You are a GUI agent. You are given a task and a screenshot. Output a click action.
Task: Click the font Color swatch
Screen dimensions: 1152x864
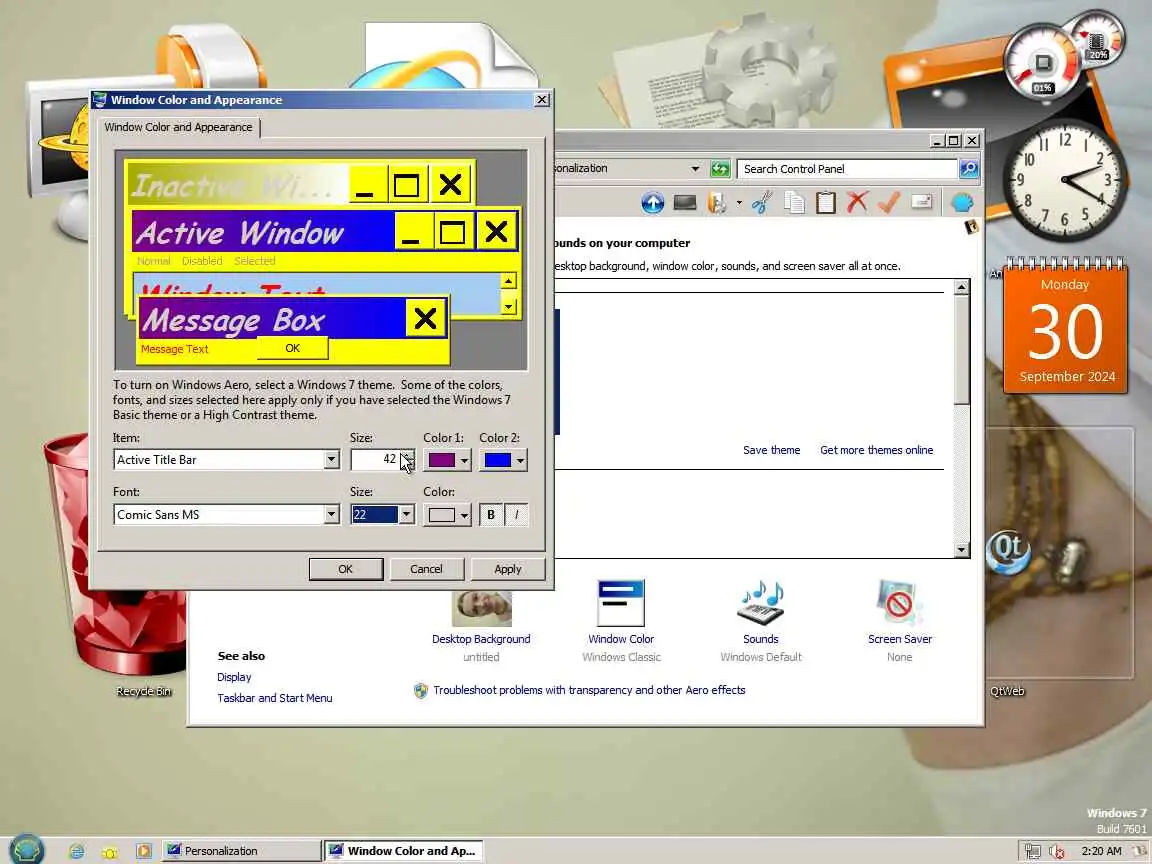click(442, 515)
